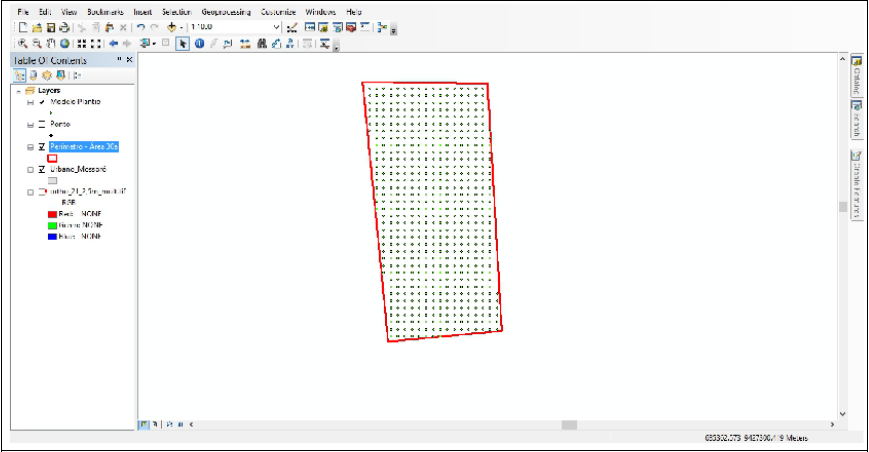Uncheck the Modelo Plantio layer

pos(41,102)
